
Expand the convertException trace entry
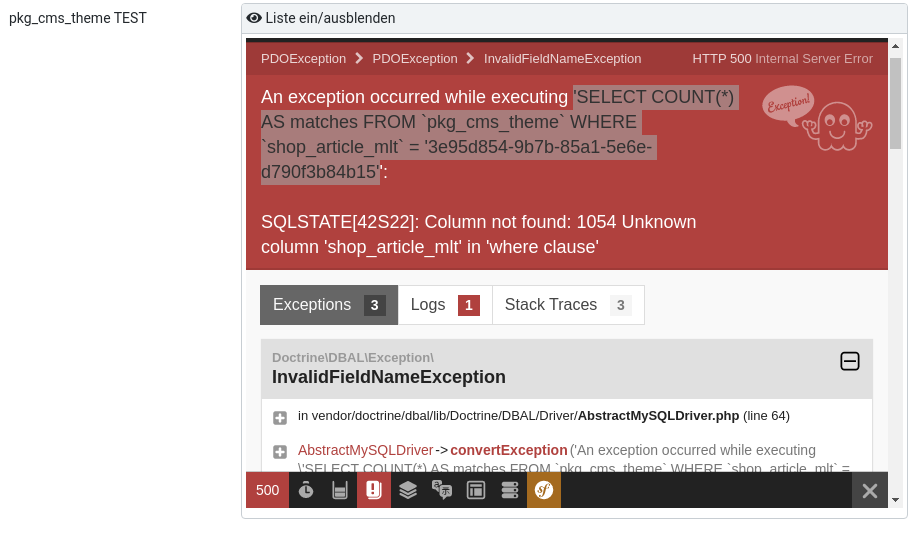click(x=280, y=452)
